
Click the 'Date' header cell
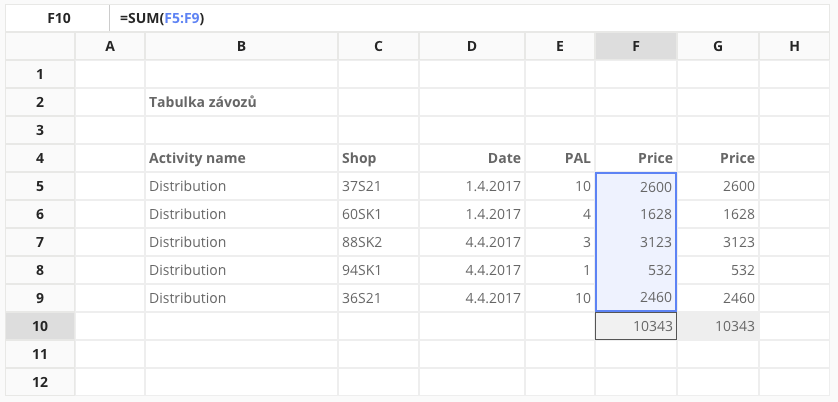[472, 158]
